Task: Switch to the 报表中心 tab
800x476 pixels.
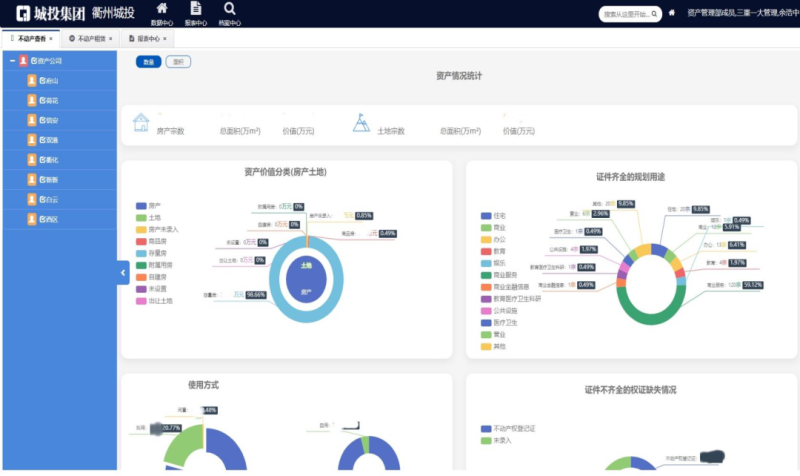Action: pos(145,38)
